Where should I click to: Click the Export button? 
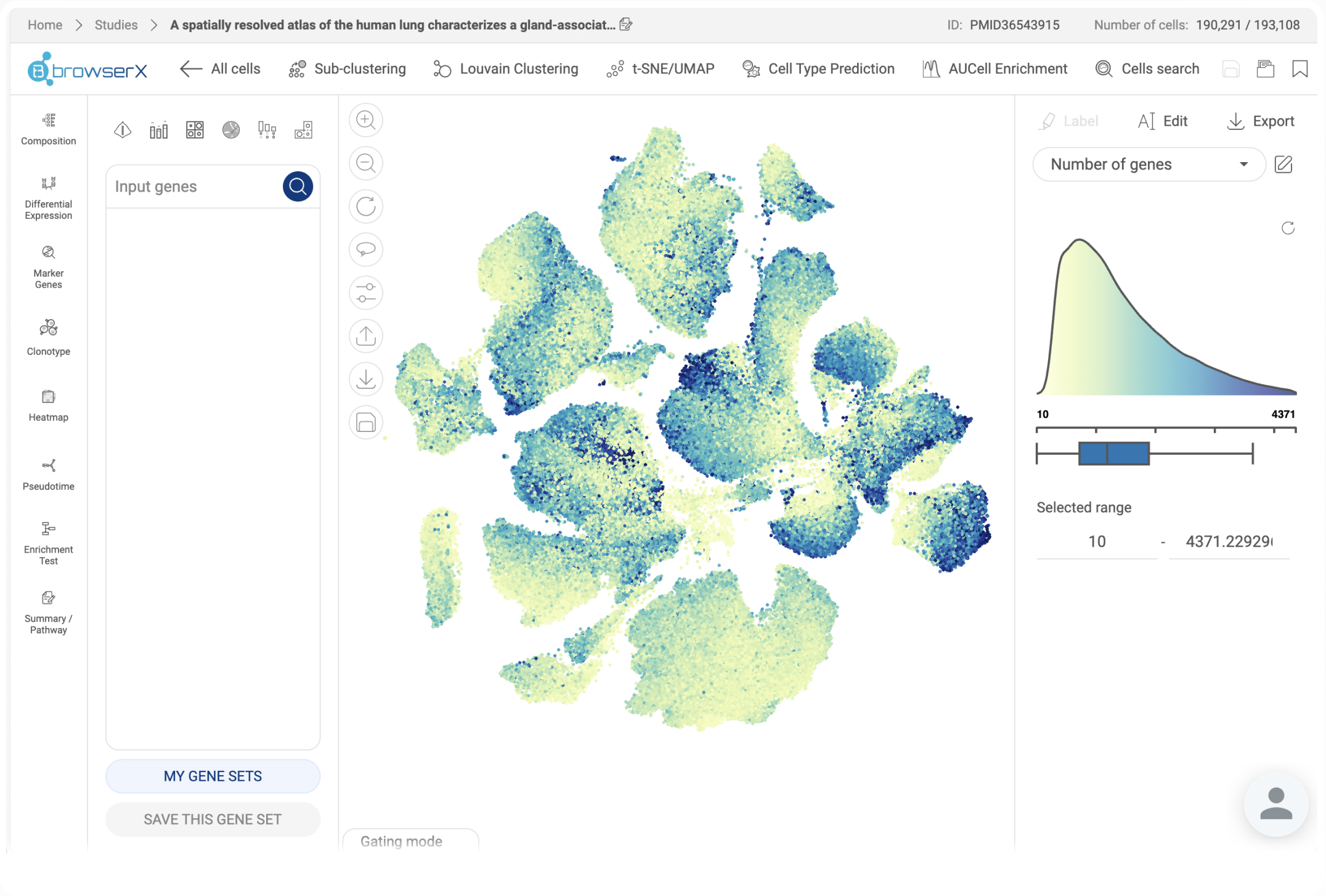[x=1261, y=121]
